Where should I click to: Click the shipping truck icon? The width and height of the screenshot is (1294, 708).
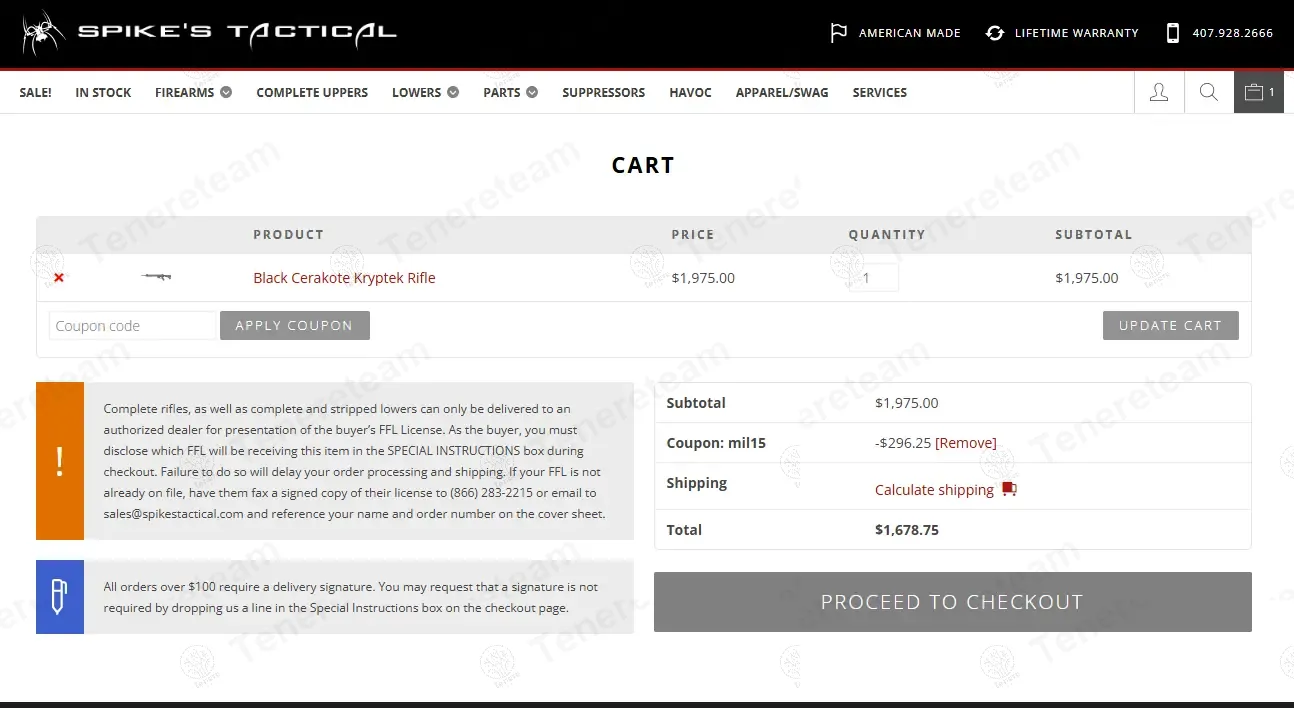[1008, 489]
